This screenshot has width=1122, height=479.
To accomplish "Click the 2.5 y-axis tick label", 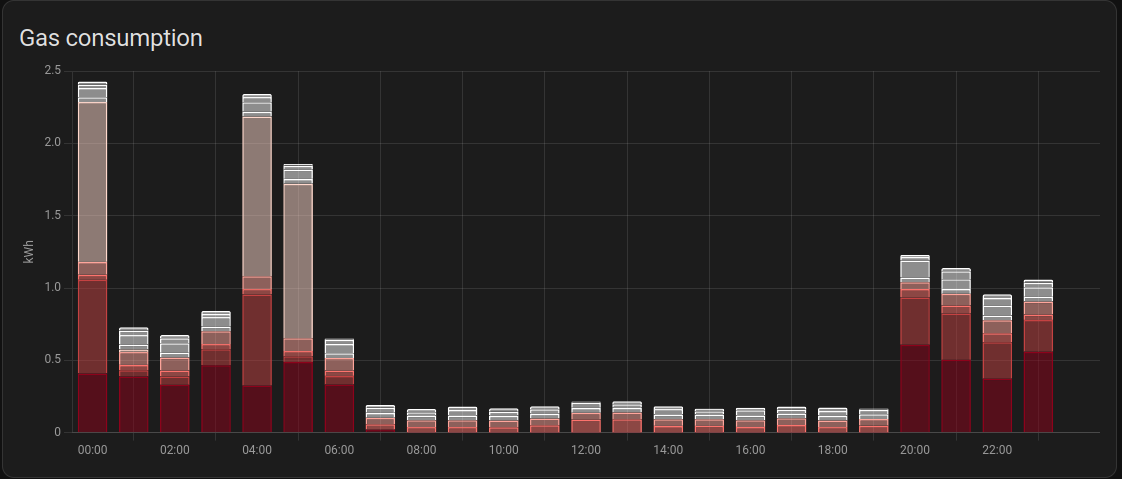I will (x=52, y=70).
